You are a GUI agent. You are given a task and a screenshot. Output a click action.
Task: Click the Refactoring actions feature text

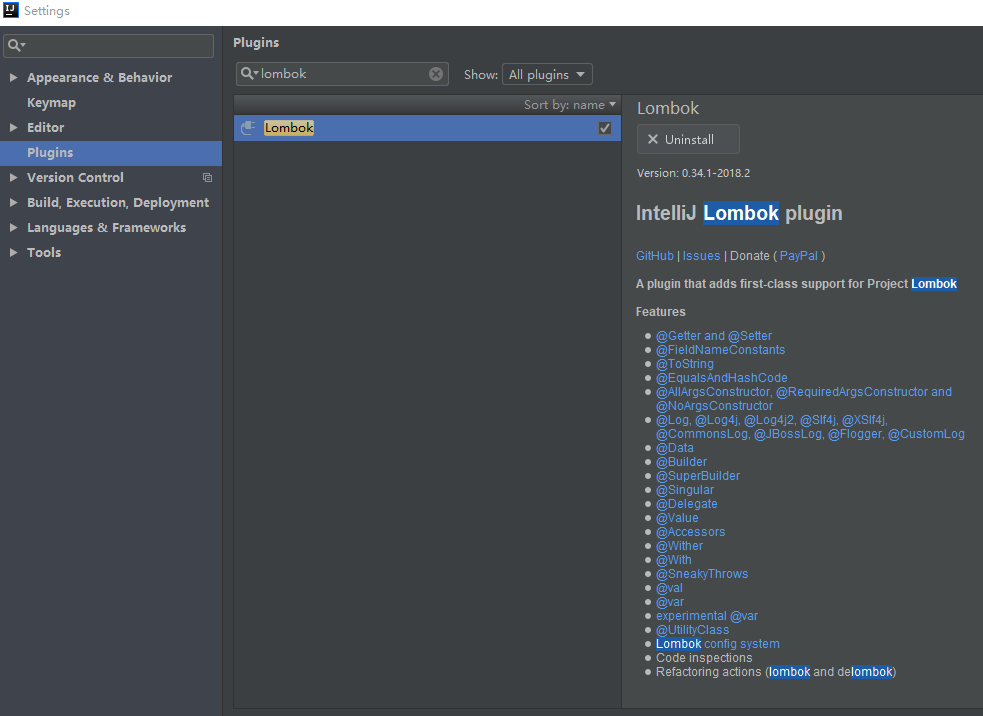pyautogui.click(x=776, y=672)
